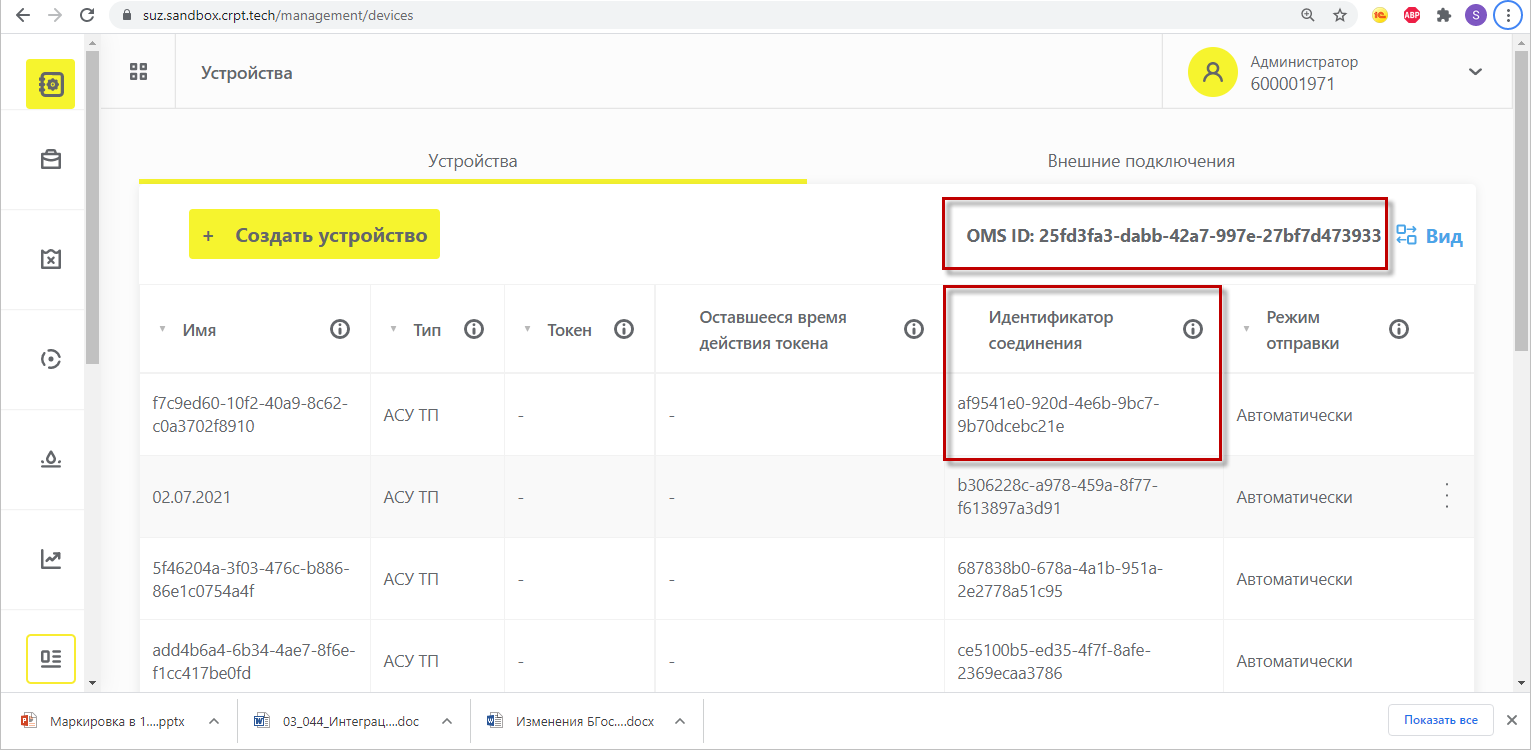Screen dimensions: 1531x750
Task: Show info for the Тип column
Action: (474, 329)
